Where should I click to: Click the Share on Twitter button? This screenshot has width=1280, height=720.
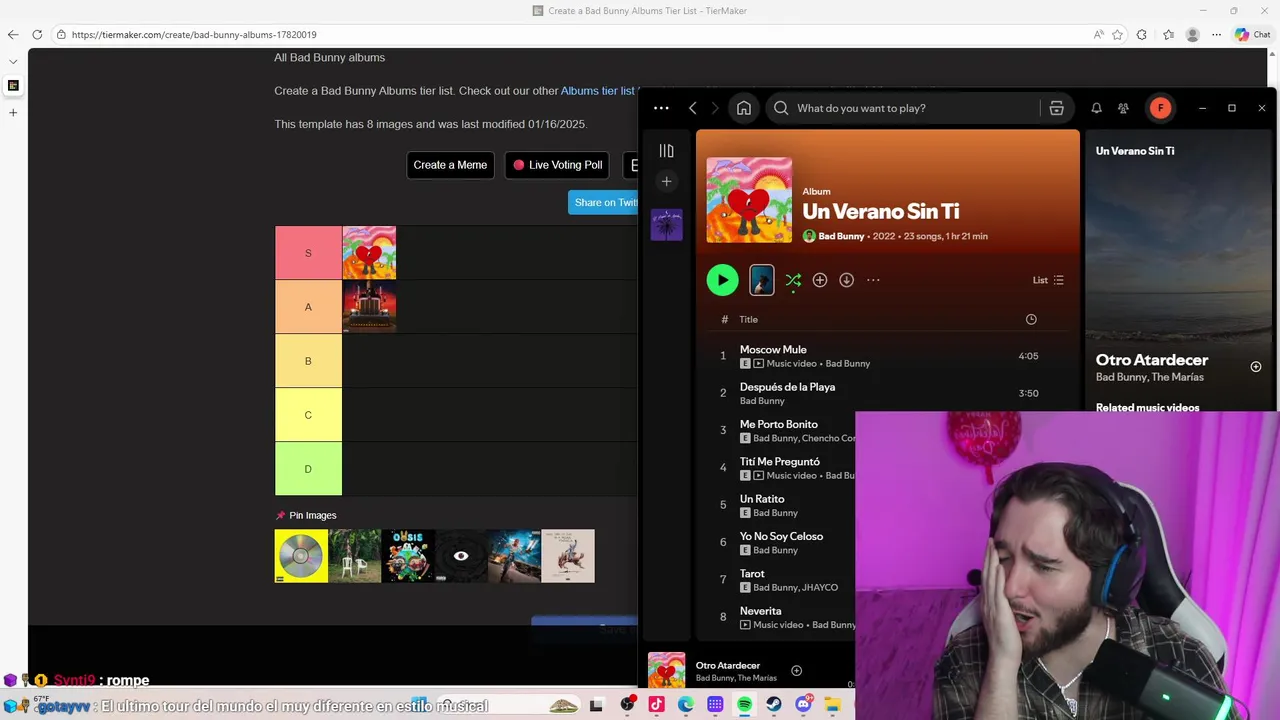tap(603, 202)
